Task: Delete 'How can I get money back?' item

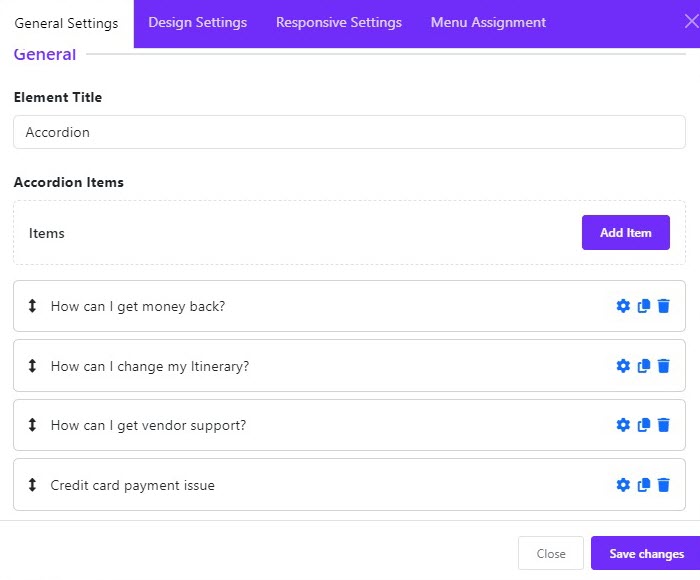Action: tap(663, 306)
